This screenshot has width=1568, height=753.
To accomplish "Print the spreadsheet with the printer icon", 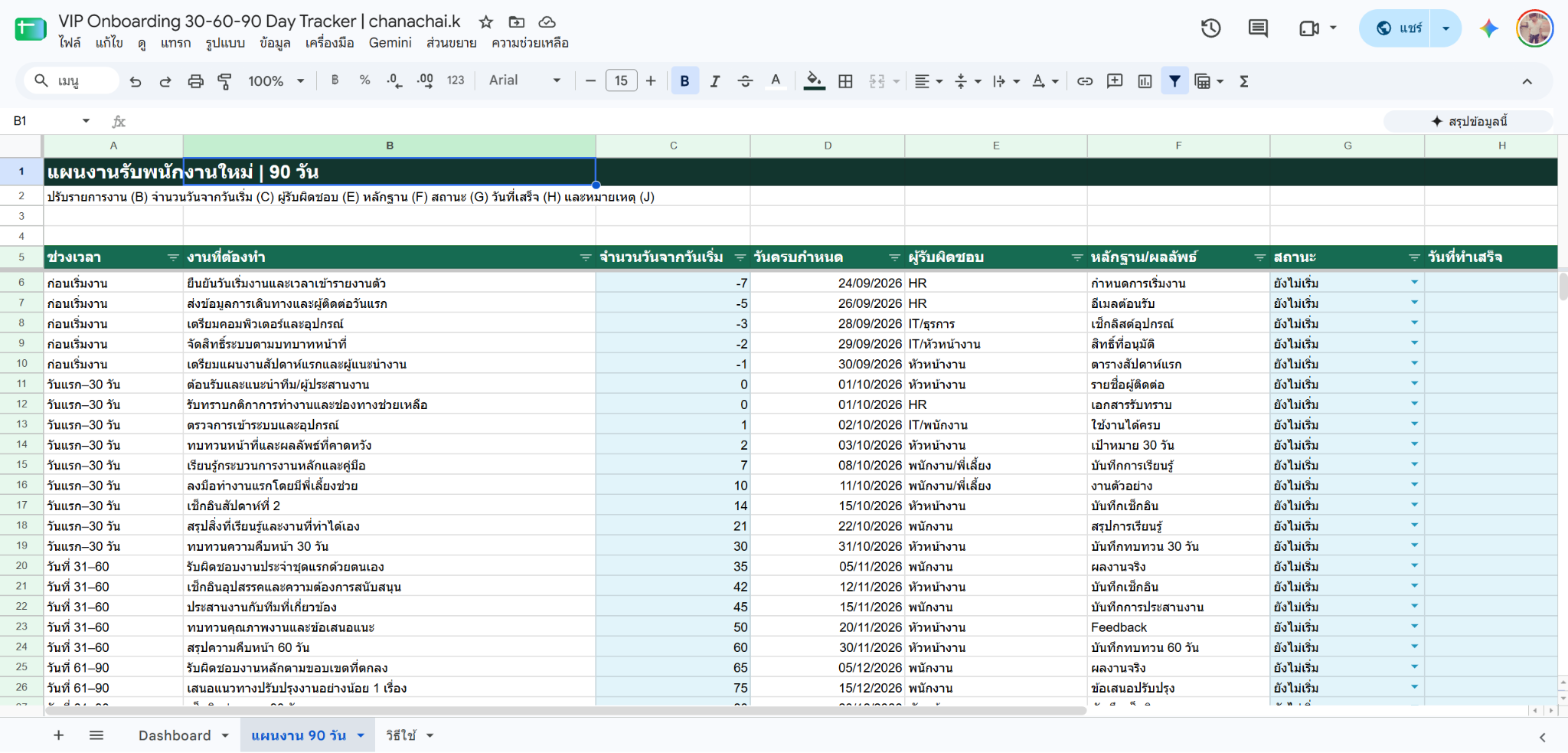I will [196, 81].
